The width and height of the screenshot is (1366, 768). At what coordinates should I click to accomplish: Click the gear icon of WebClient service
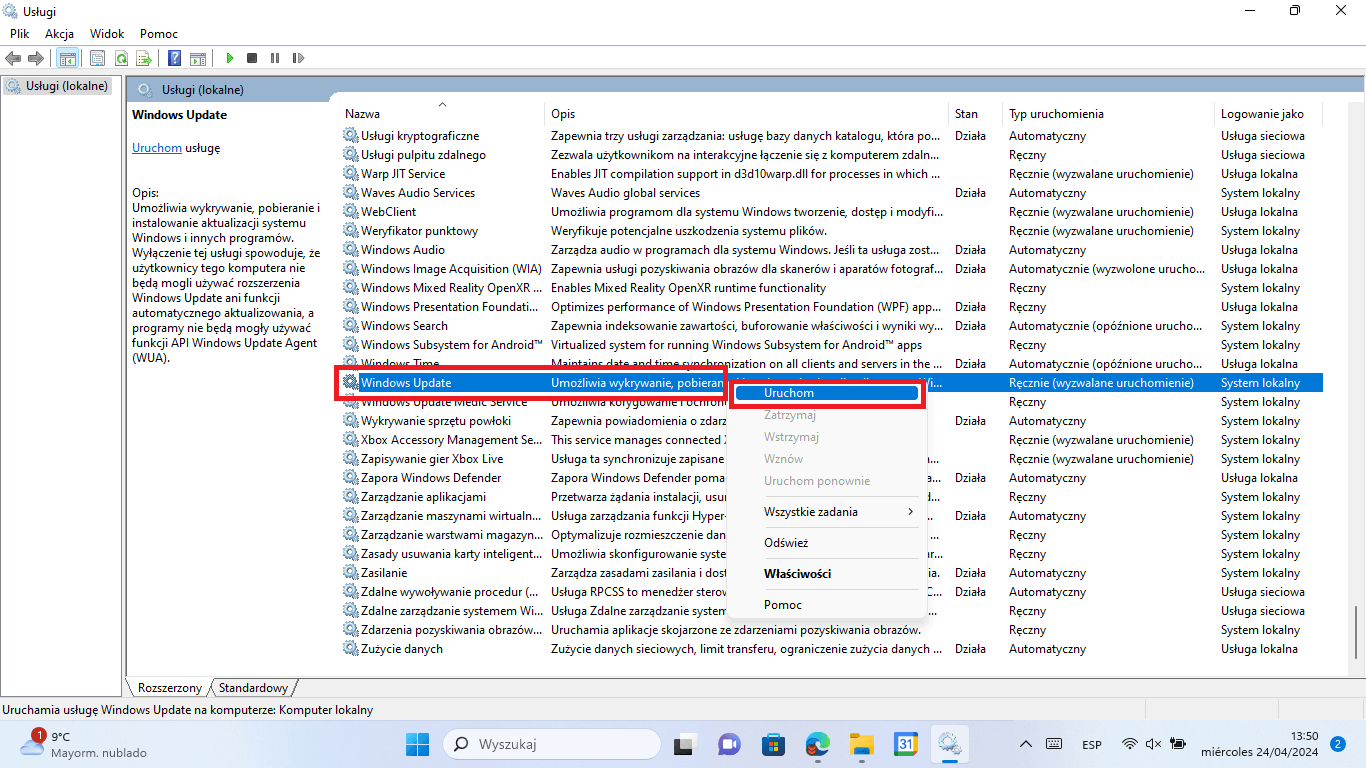coord(350,212)
